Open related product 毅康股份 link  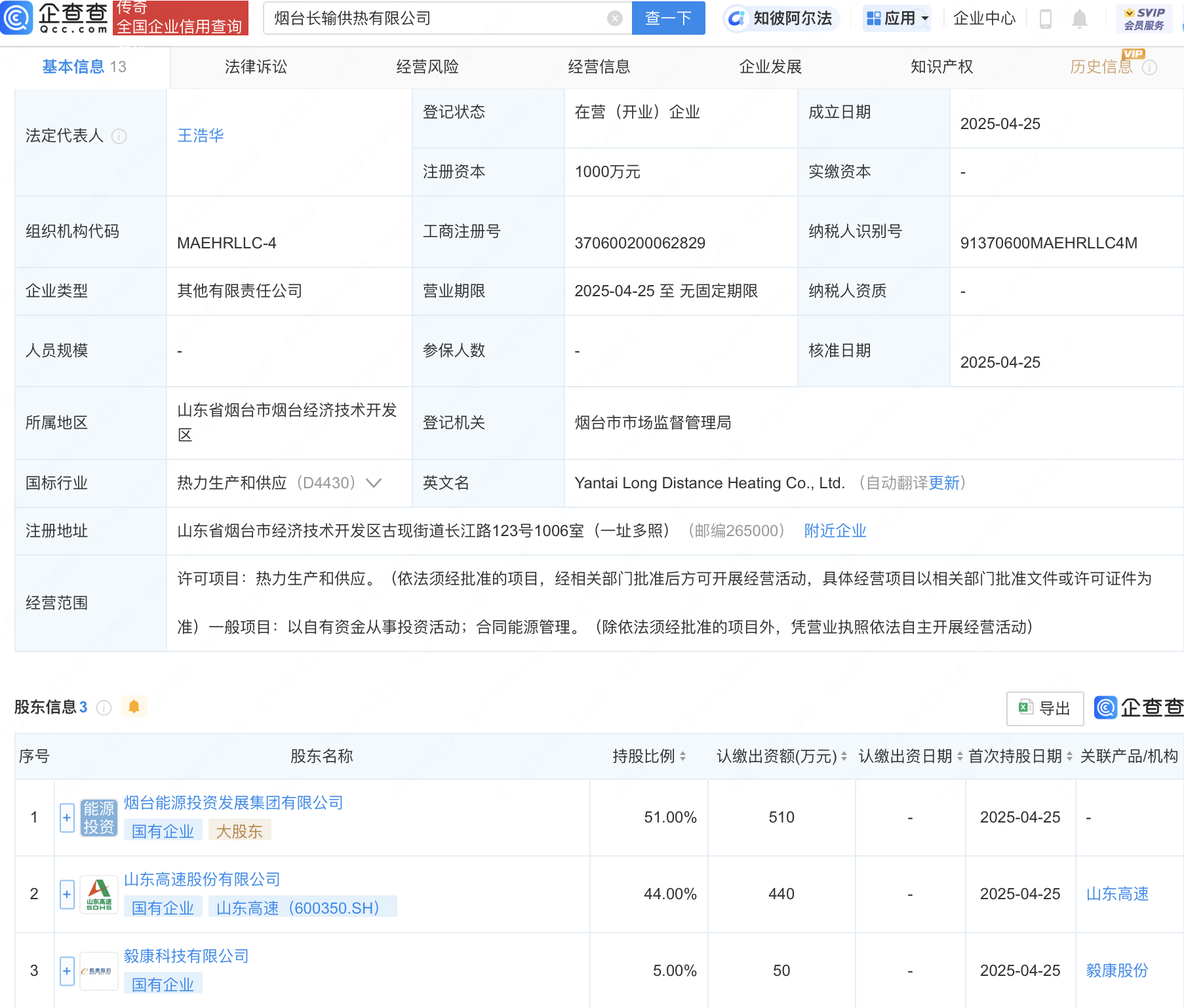(1117, 971)
